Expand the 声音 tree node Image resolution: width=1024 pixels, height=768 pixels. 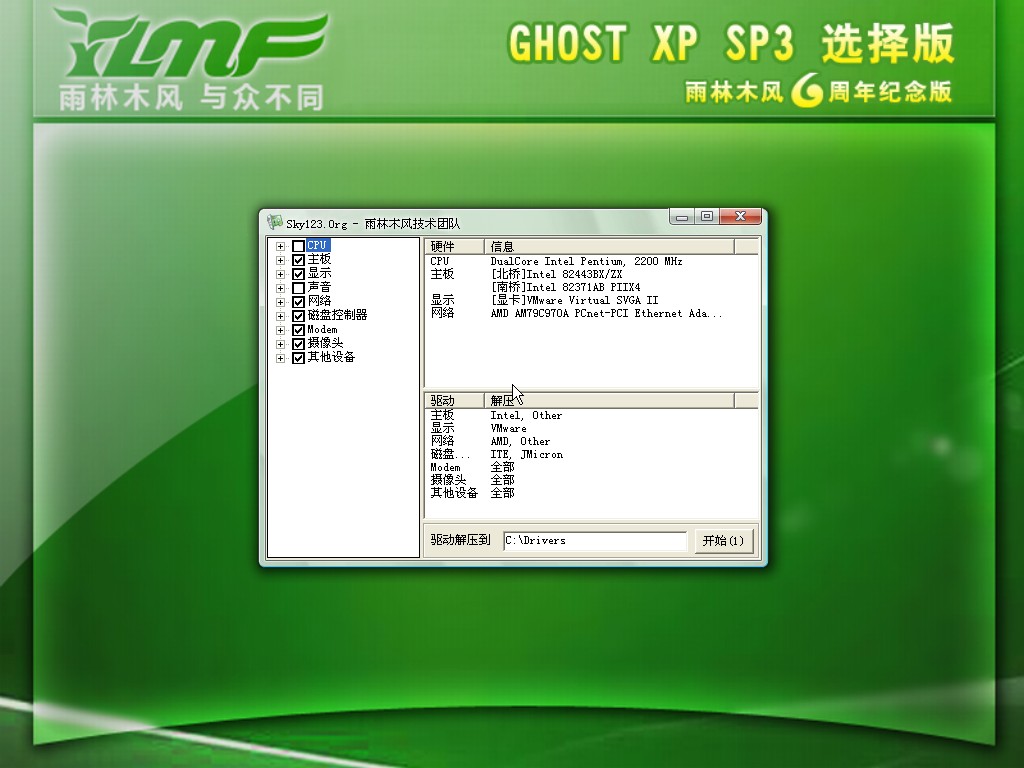(x=280, y=288)
